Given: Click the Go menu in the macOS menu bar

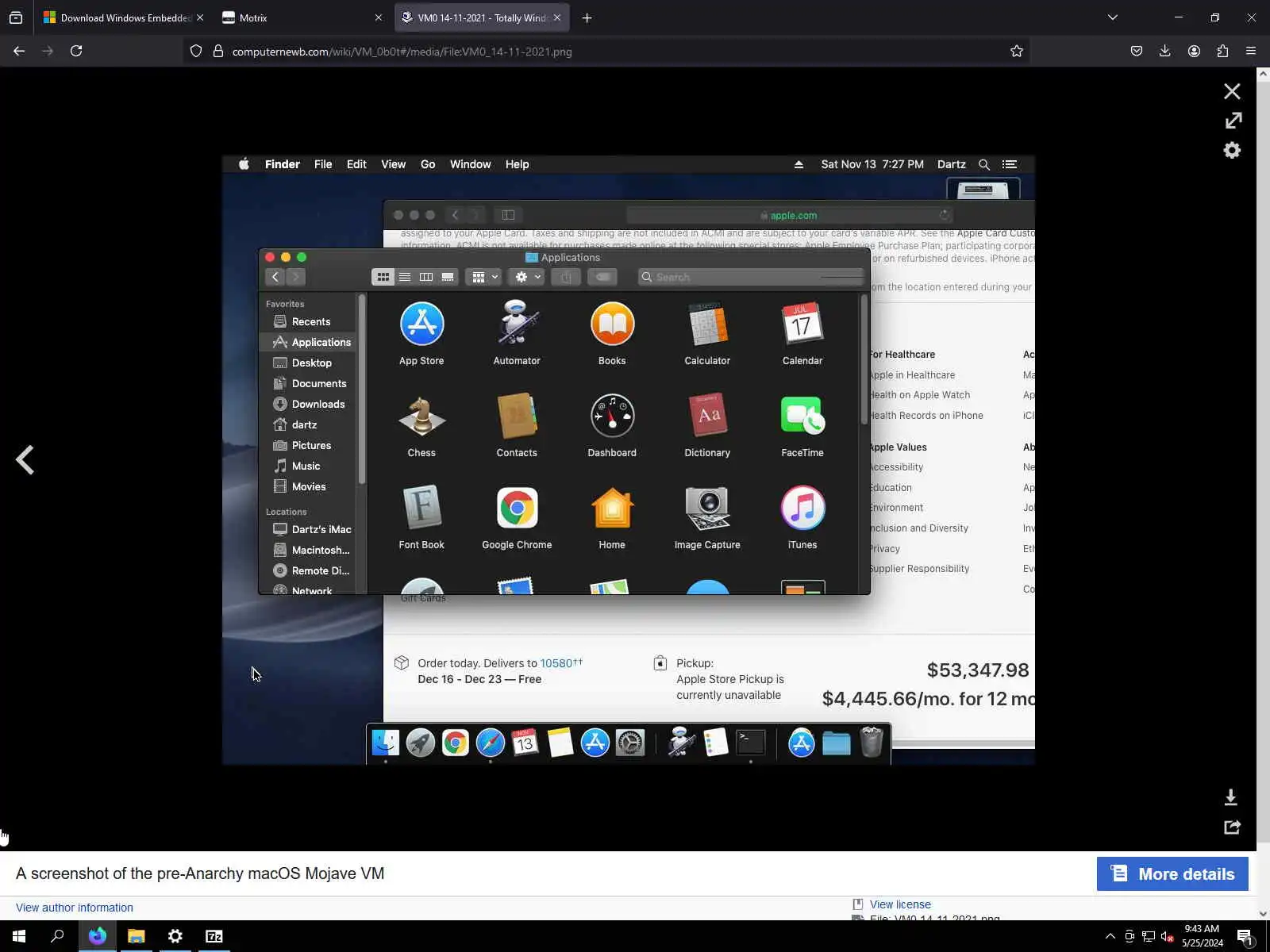Looking at the screenshot, I should click(x=428, y=164).
